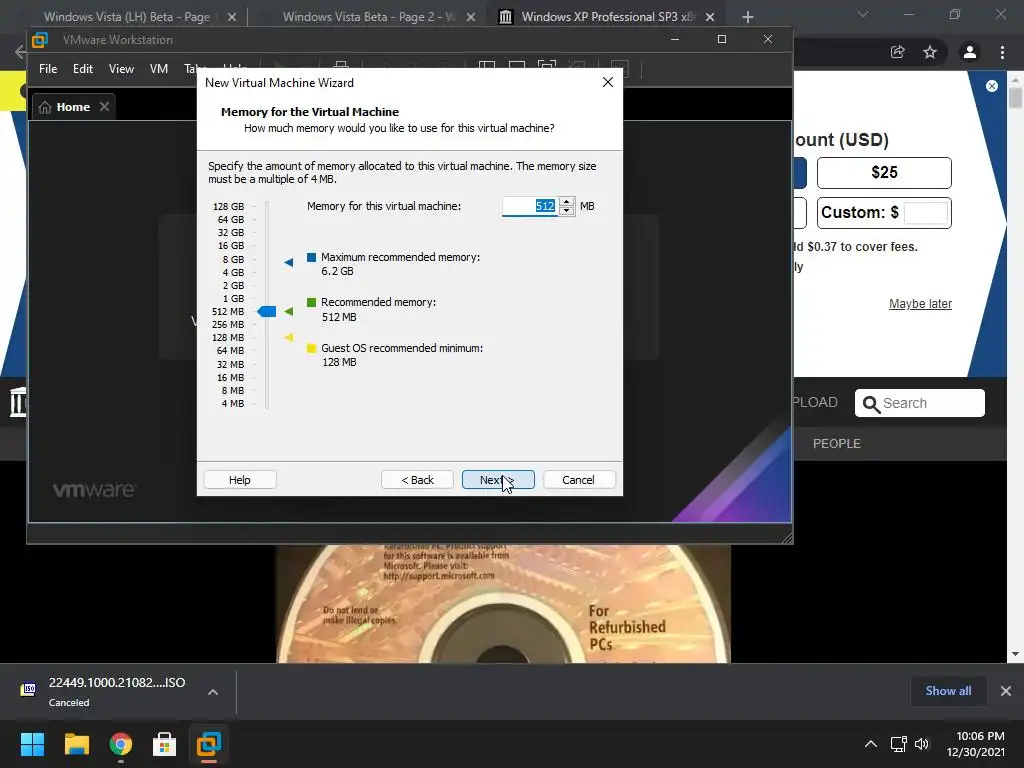Click VMware's full screen toolbar icon

point(547,66)
